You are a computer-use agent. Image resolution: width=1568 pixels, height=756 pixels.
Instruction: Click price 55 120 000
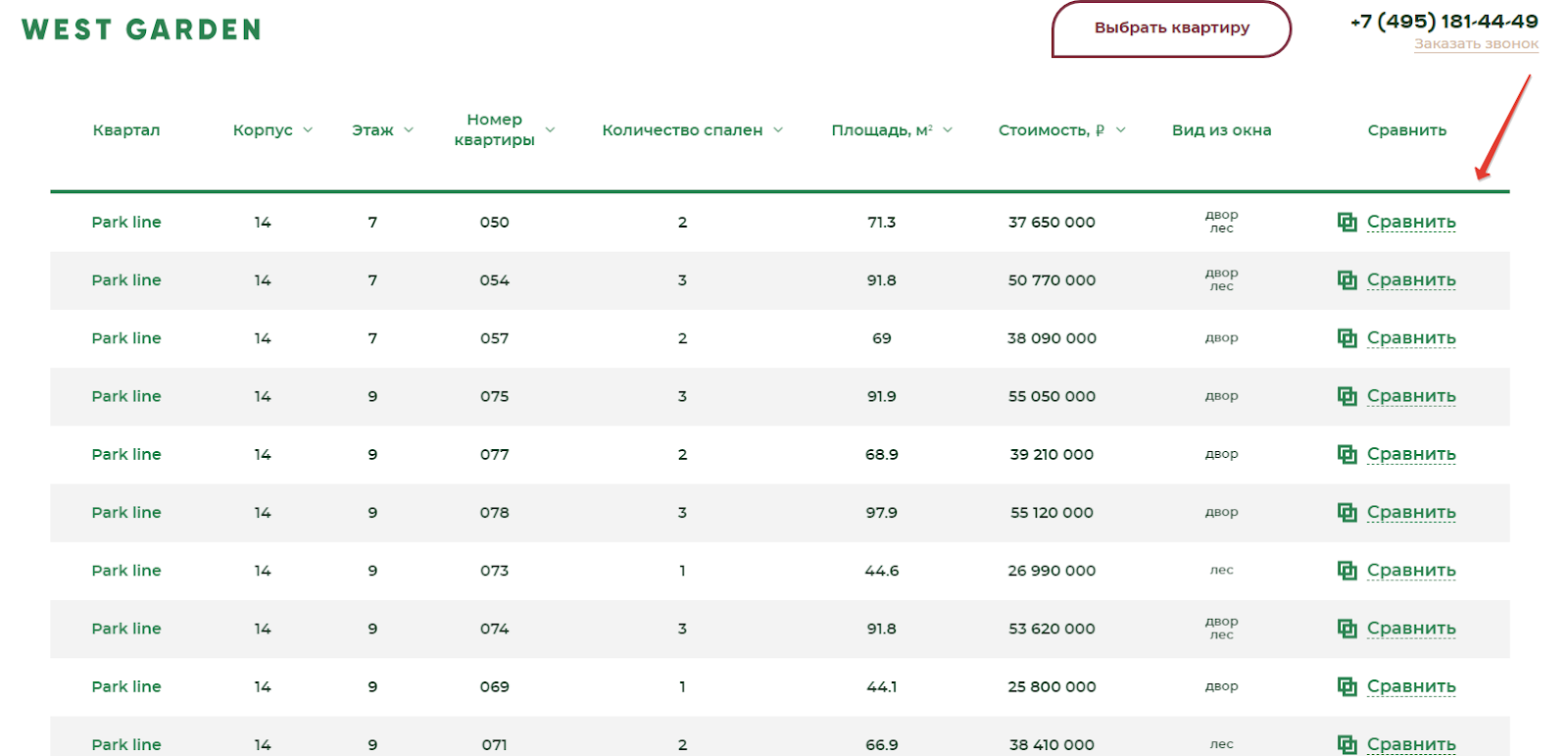coord(1052,512)
